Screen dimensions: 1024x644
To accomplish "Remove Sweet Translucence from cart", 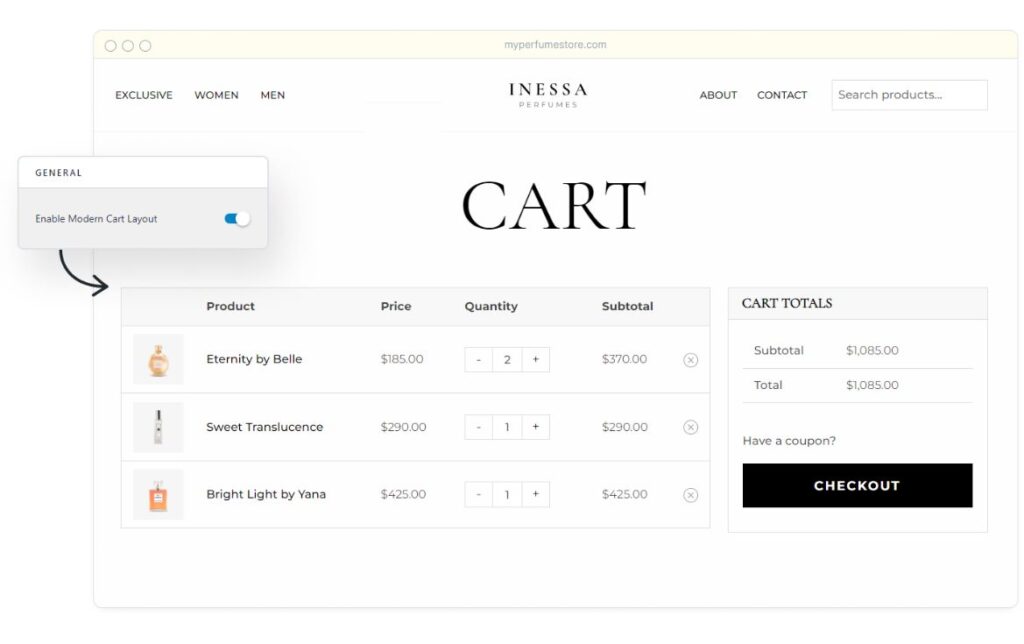I will (x=690, y=427).
